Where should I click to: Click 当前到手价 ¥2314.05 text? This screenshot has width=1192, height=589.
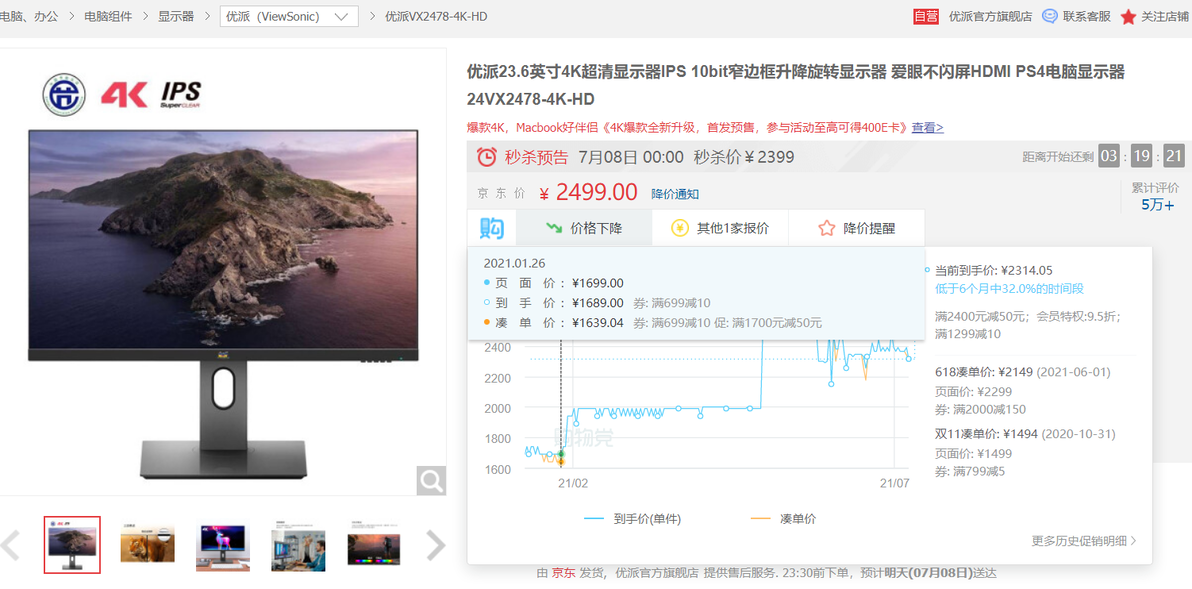[x=993, y=270]
